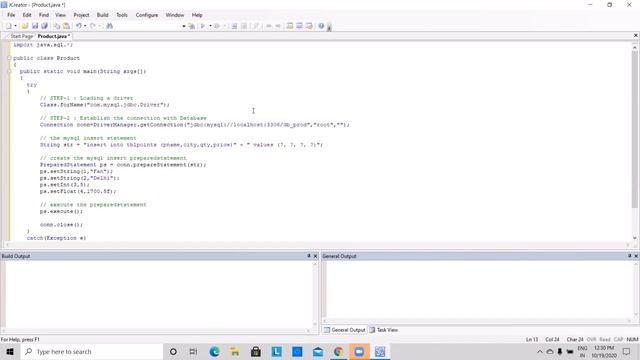
Task: Open Google Chrome from the taskbar
Action: pos(338,352)
